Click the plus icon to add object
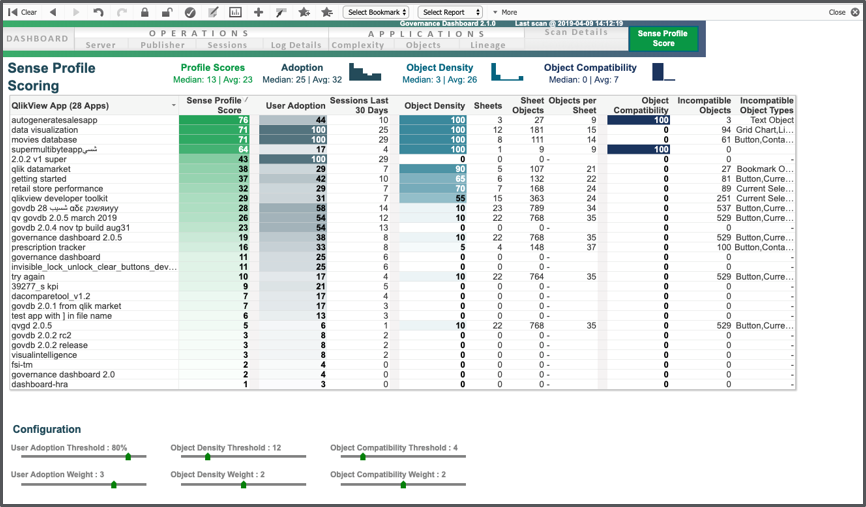 258,12
